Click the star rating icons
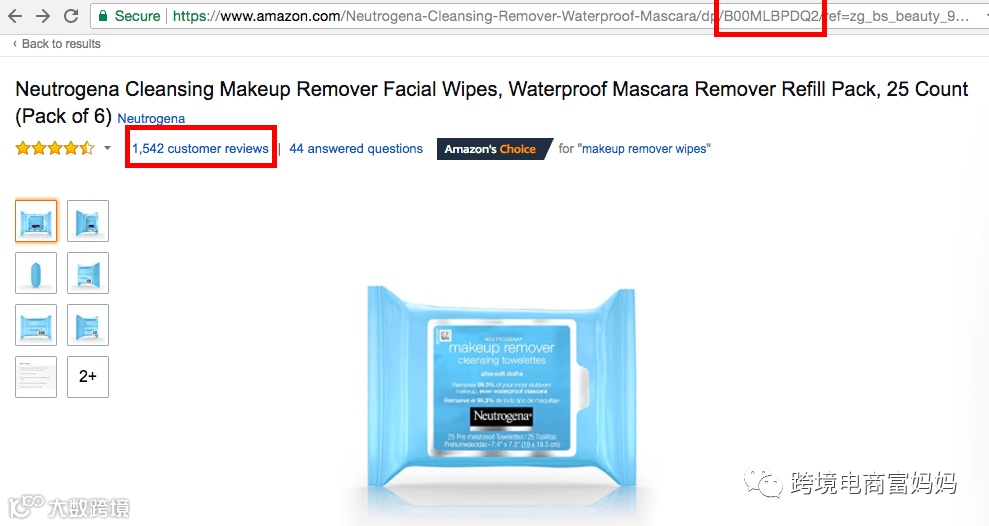989x526 pixels. 55,148
